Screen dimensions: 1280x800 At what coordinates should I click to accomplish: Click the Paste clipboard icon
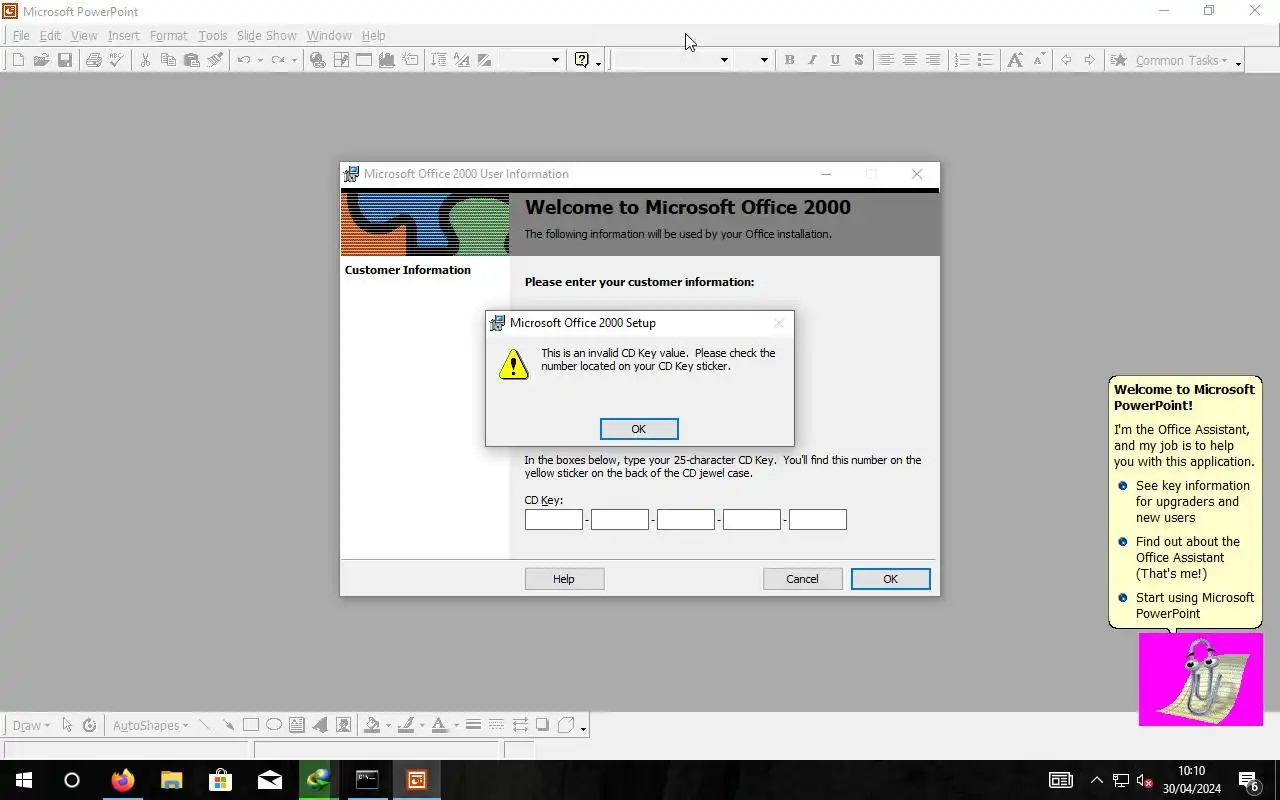(x=191, y=60)
